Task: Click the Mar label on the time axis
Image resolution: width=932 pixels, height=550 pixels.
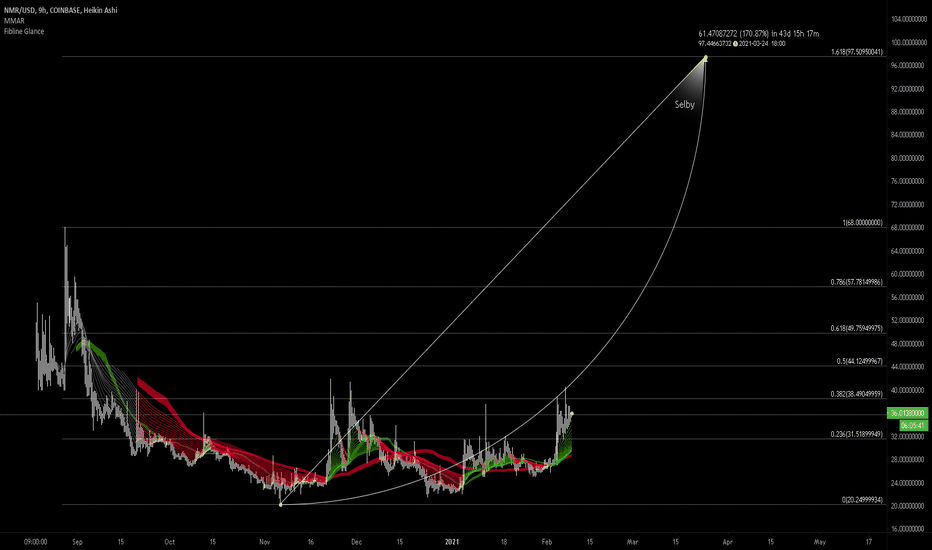Action: click(x=632, y=542)
